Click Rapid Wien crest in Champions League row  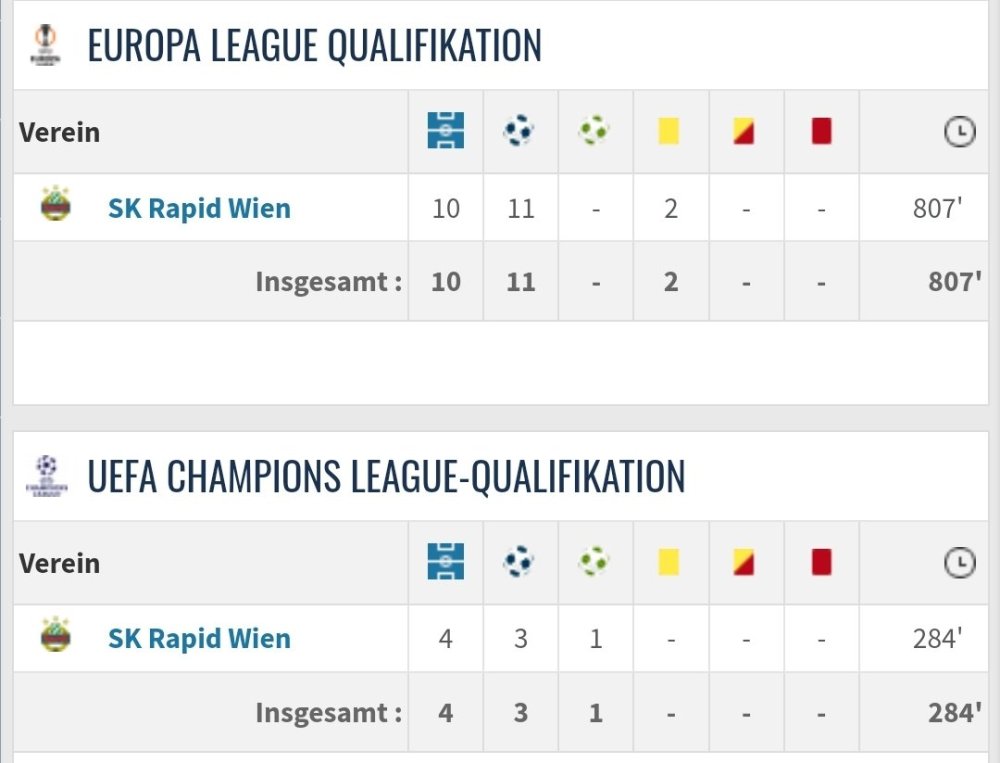[x=56, y=635]
